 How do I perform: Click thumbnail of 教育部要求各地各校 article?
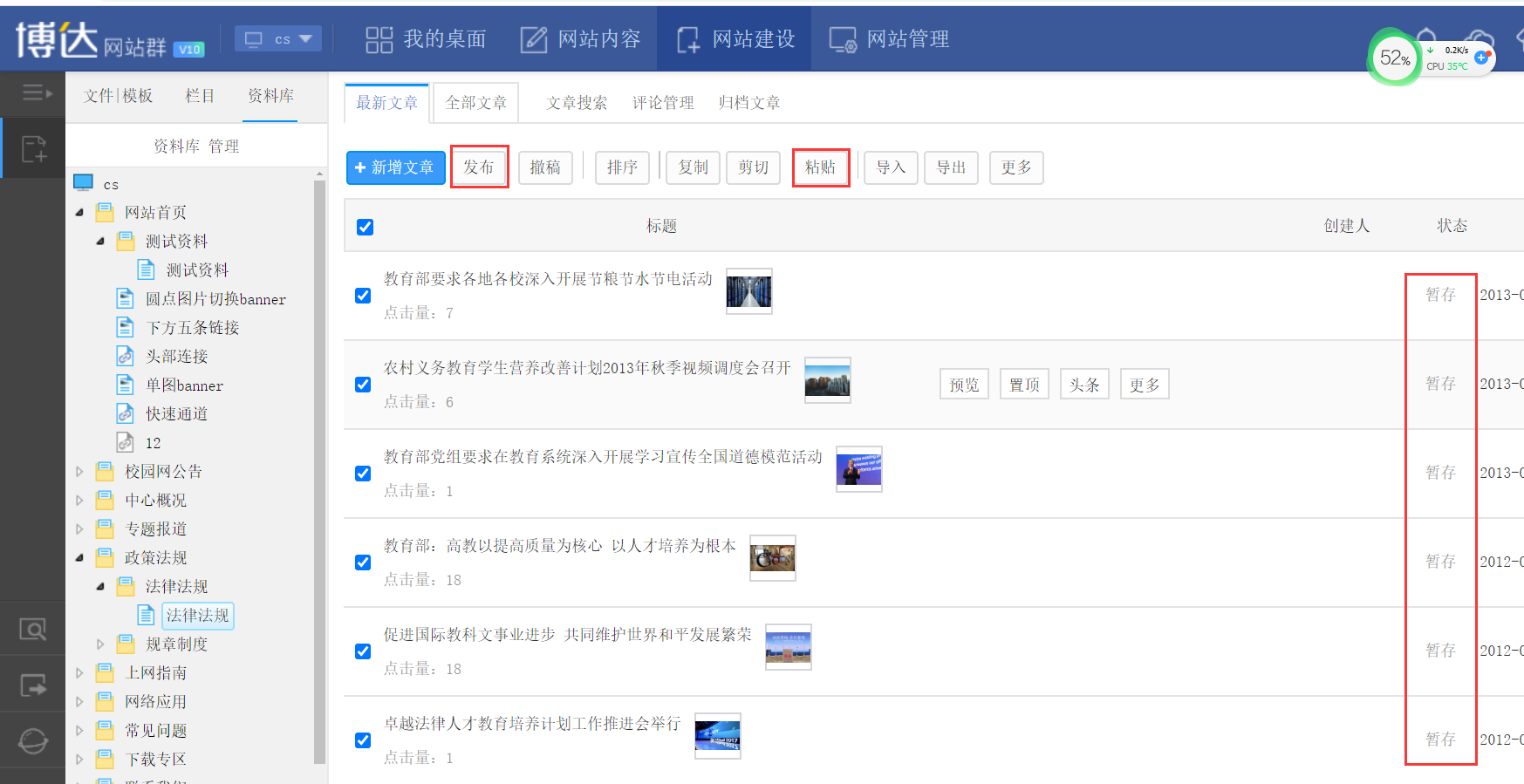[x=749, y=291]
